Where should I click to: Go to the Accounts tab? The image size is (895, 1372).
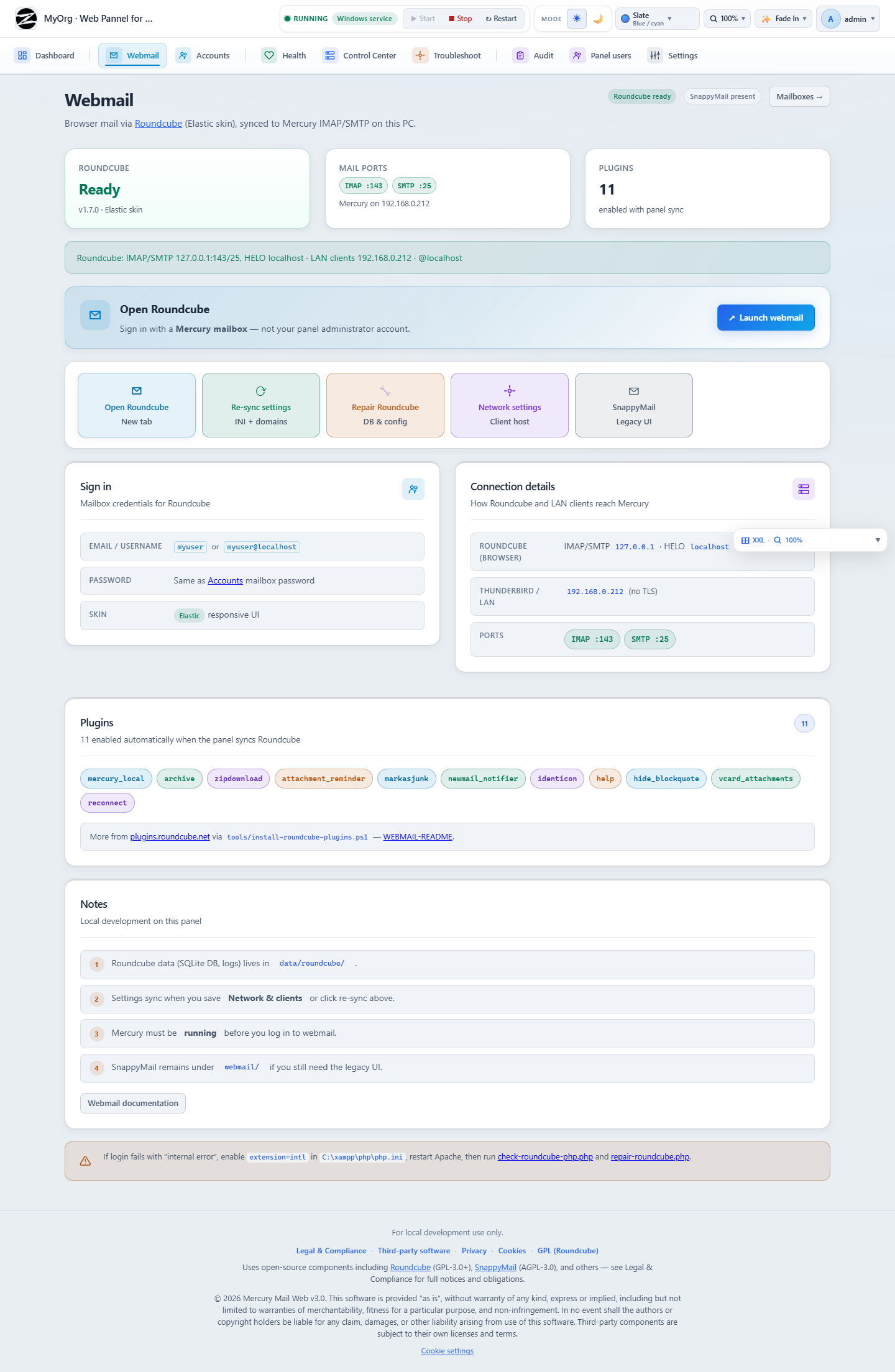pyautogui.click(x=203, y=55)
